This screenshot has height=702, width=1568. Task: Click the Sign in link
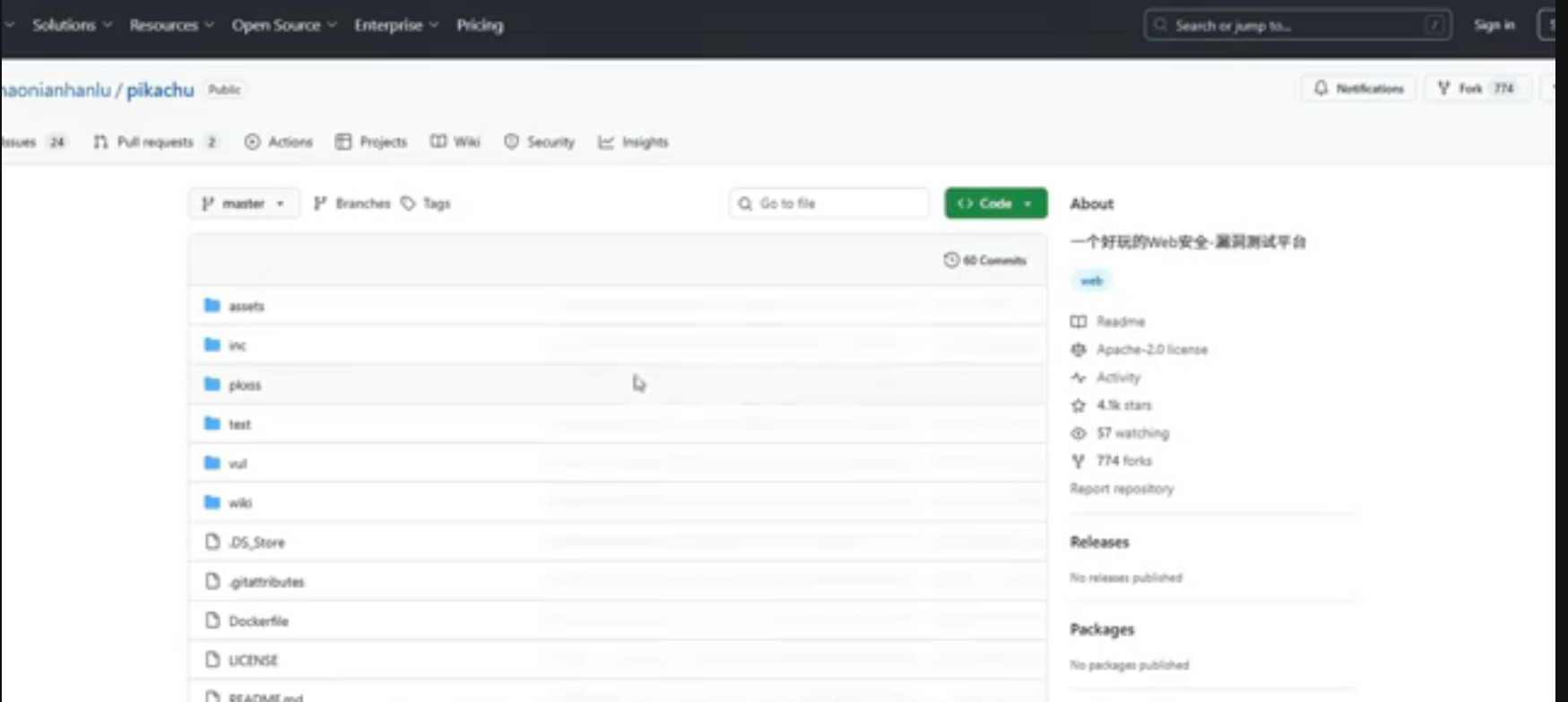1494,25
